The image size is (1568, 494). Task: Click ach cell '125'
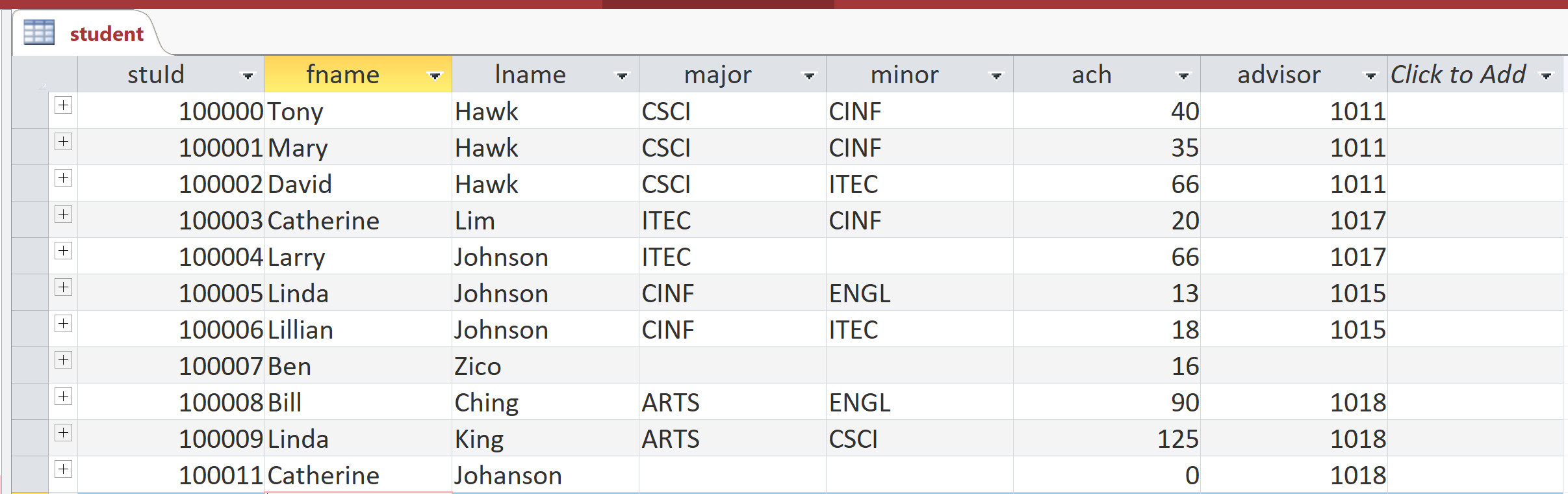[1107, 438]
